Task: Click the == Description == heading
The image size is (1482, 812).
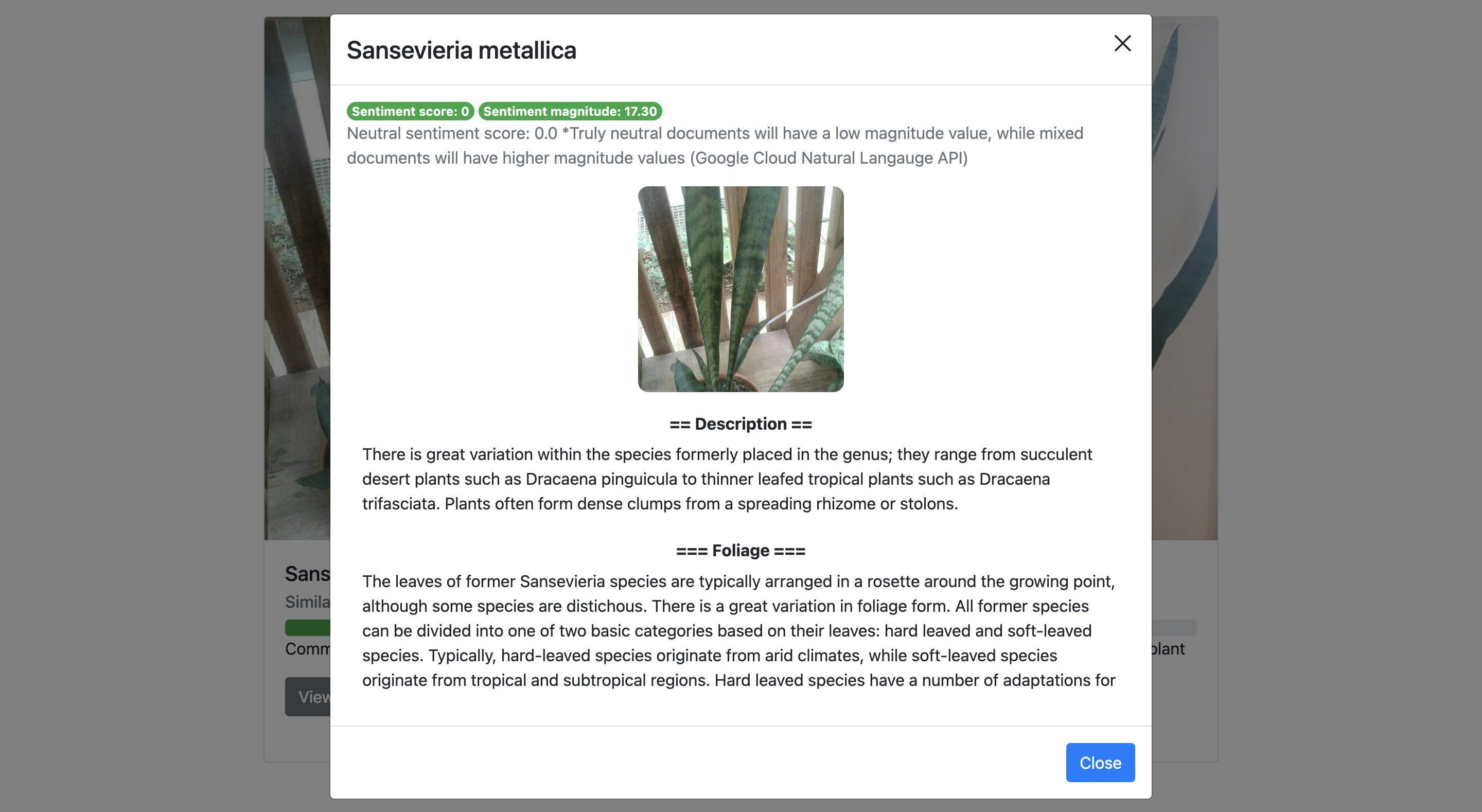Action: (x=740, y=423)
